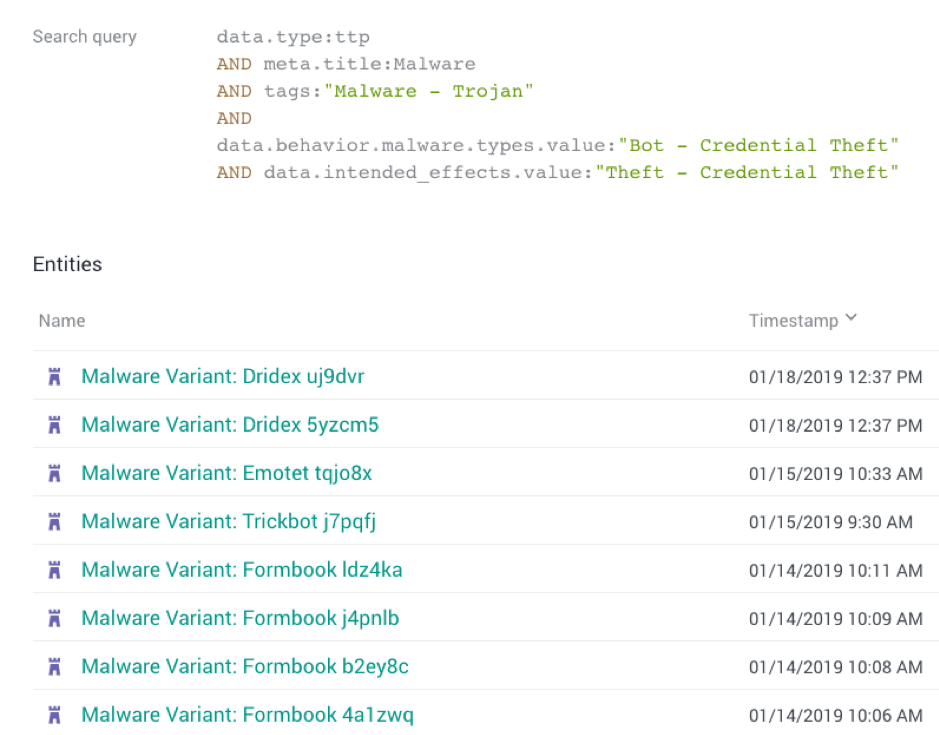This screenshot has width=939, height=735.
Task: Click the "Theft – Credential Theft" query value
Action: pos(747,173)
